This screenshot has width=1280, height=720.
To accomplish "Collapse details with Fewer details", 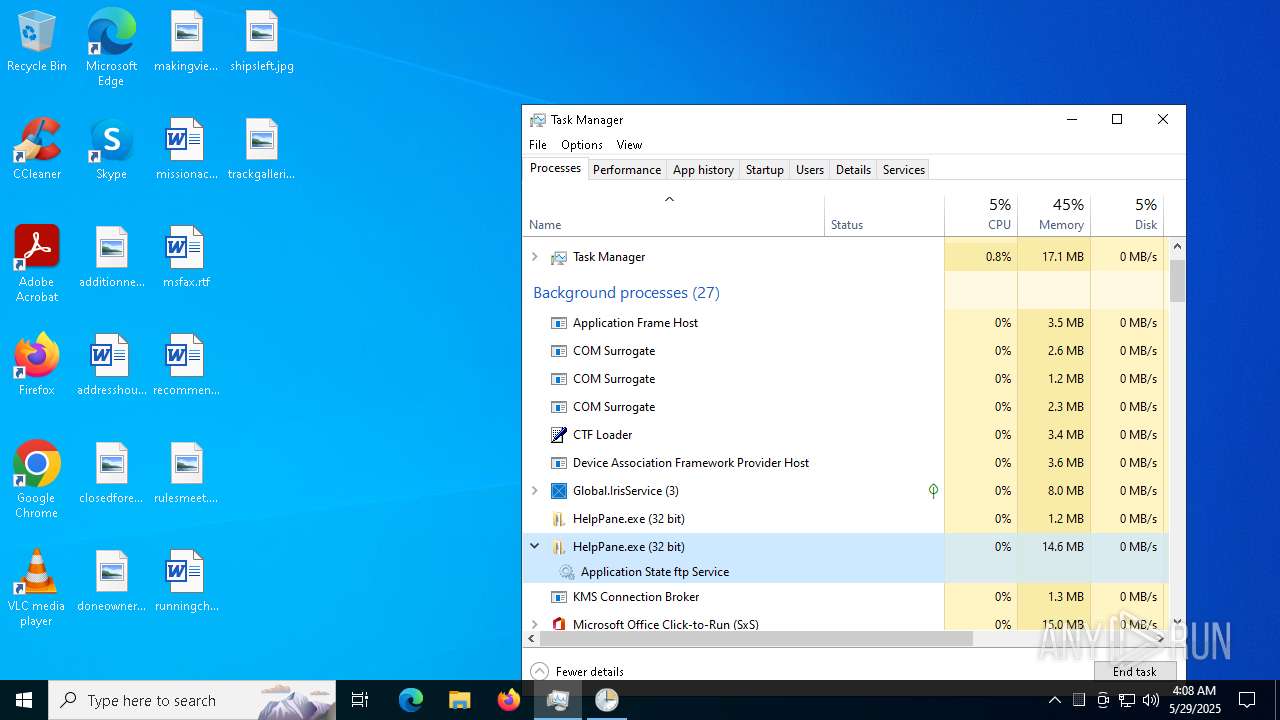I will pos(577,672).
